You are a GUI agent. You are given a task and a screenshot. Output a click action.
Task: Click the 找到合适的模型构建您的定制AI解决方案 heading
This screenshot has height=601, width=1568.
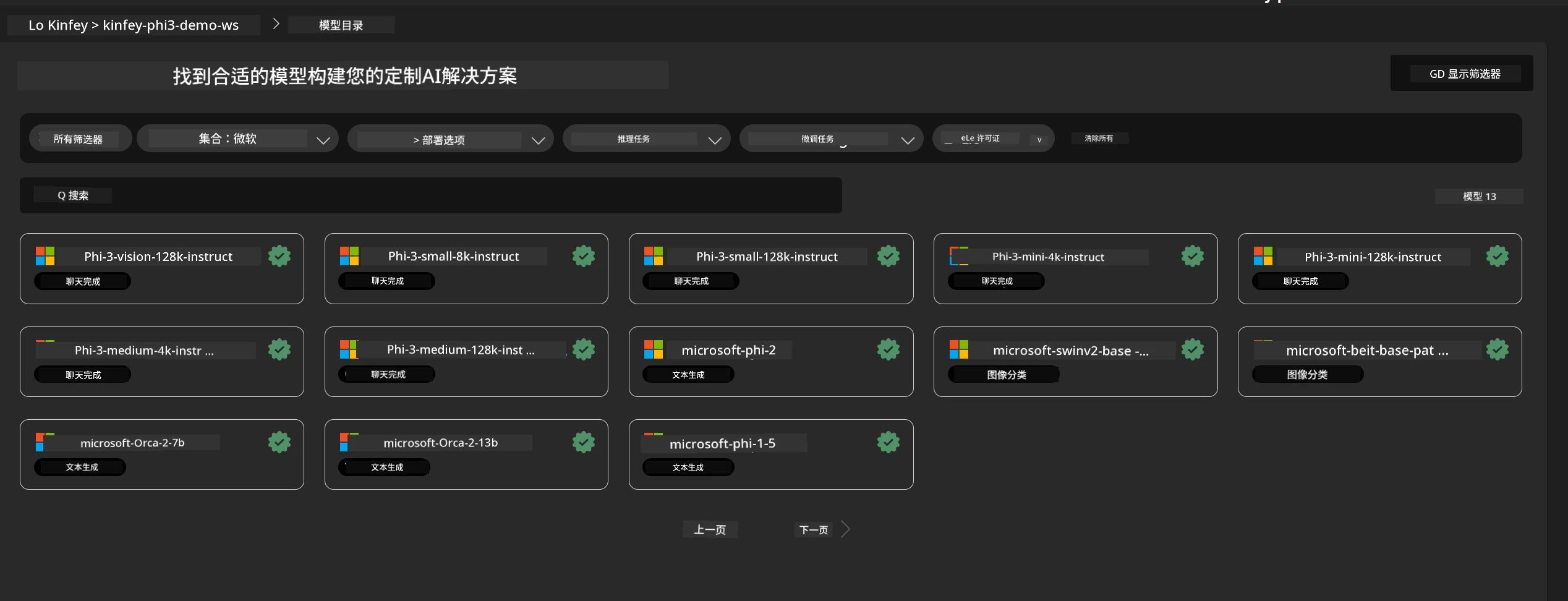click(x=345, y=75)
